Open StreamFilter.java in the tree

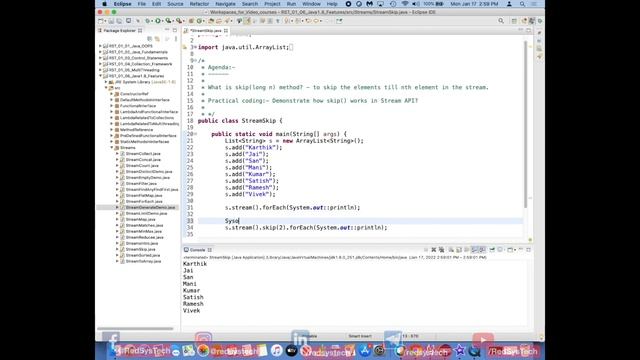coord(141,184)
